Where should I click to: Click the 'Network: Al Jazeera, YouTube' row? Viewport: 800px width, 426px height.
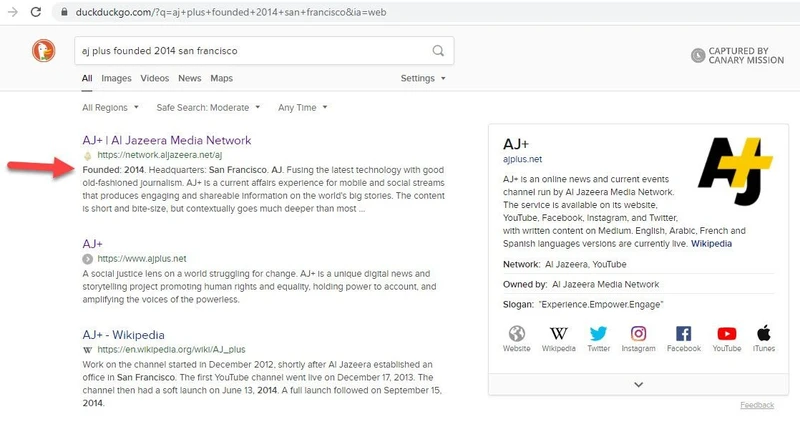pyautogui.click(x=638, y=264)
